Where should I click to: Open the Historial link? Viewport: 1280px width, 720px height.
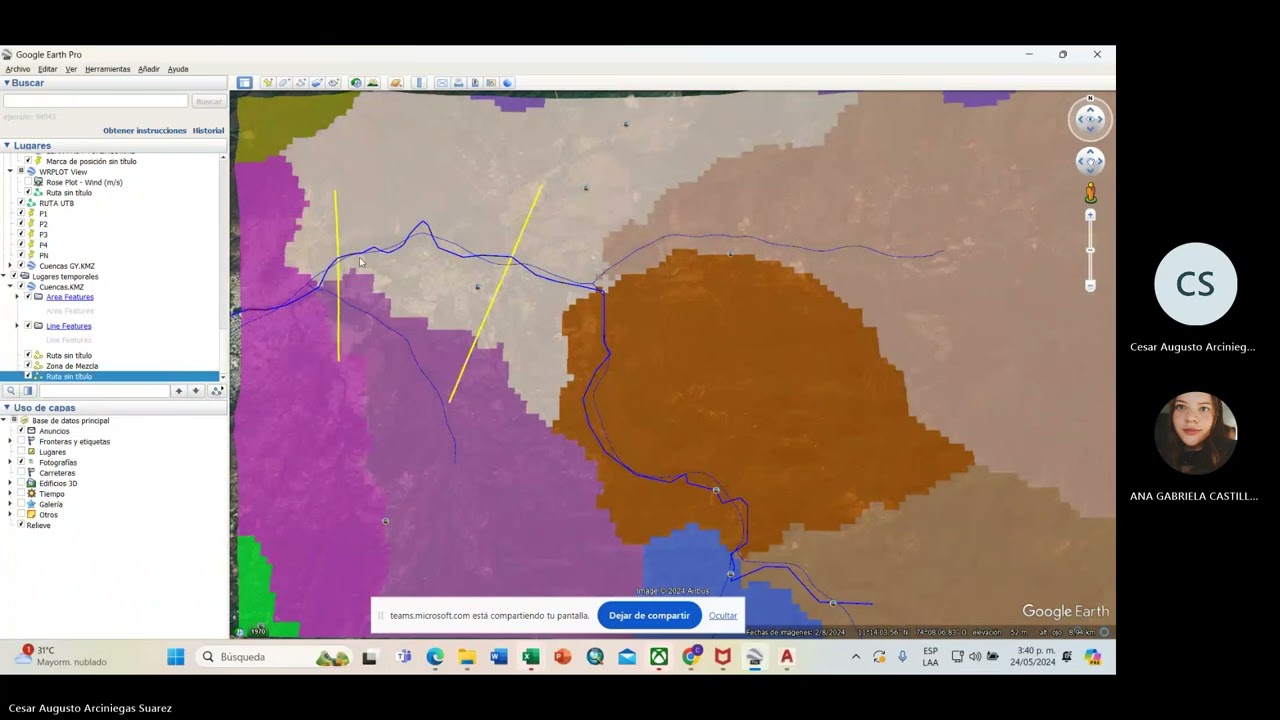pos(208,131)
